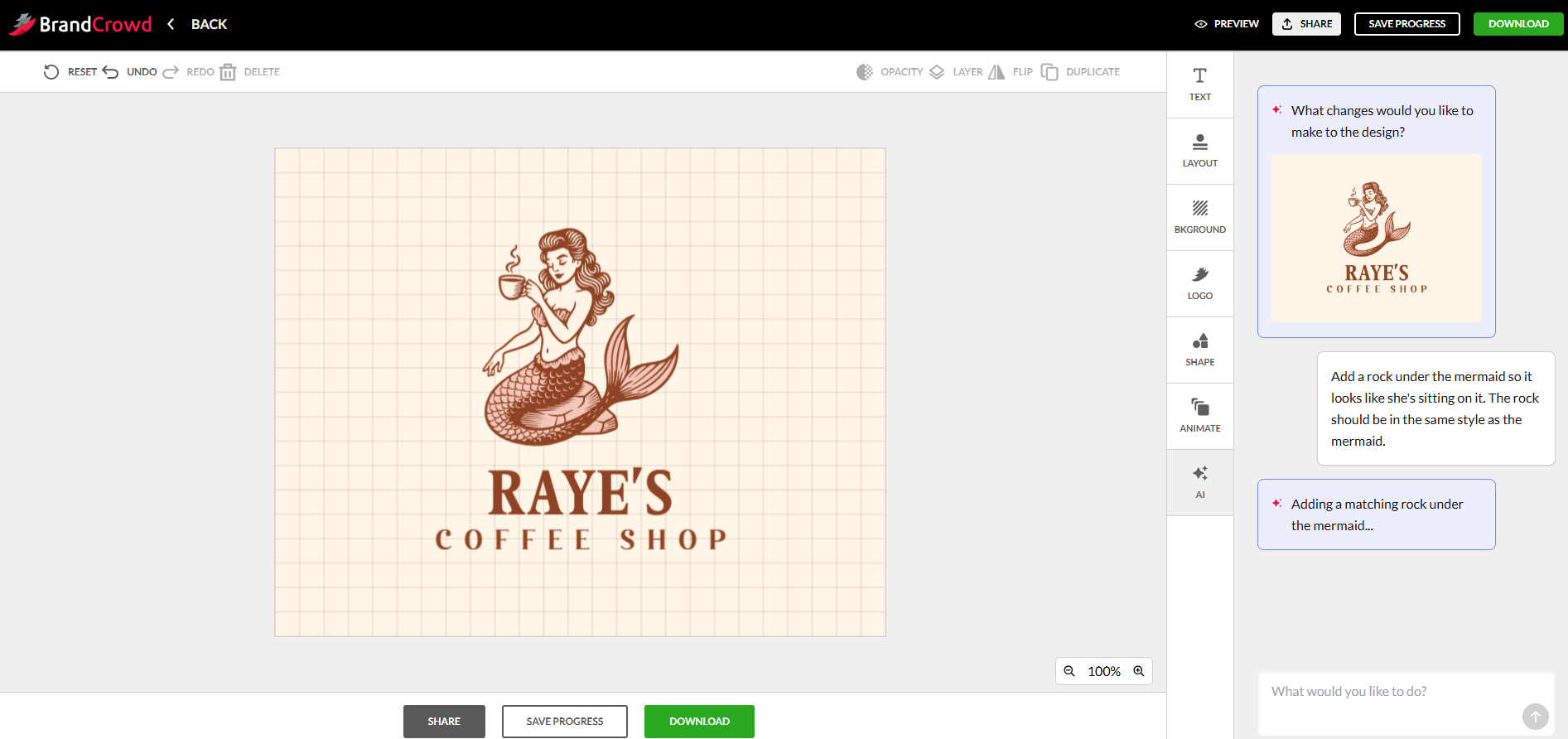Open the Layout panel
1568x739 pixels.
1199,151
